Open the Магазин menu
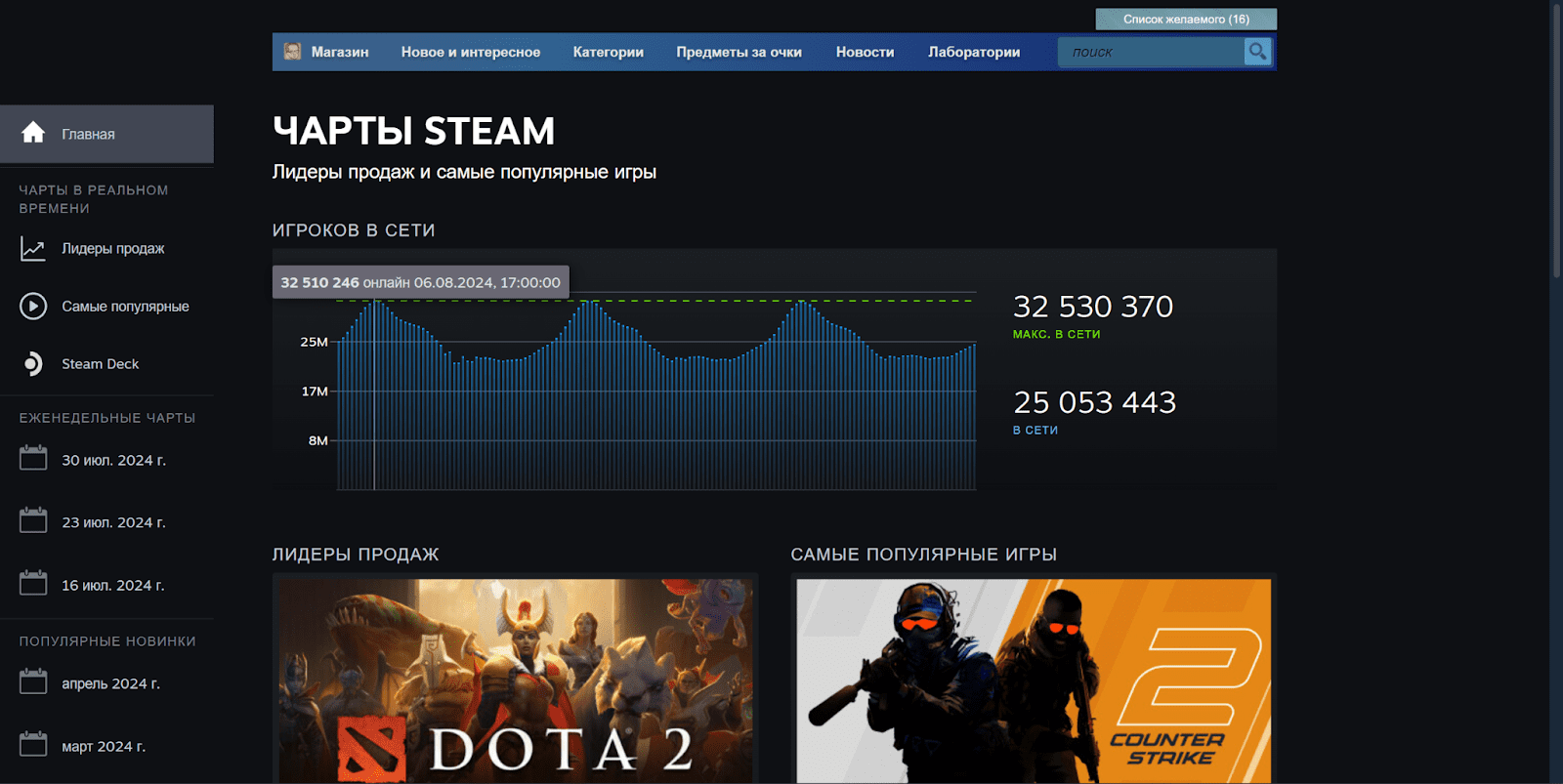The image size is (1563, 784). 340,52
